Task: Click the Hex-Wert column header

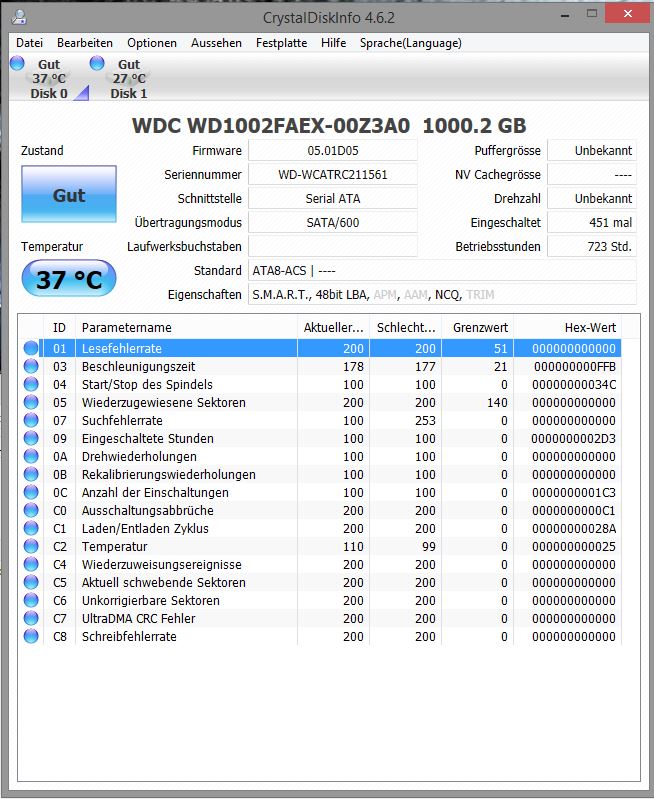Action: [x=567, y=327]
